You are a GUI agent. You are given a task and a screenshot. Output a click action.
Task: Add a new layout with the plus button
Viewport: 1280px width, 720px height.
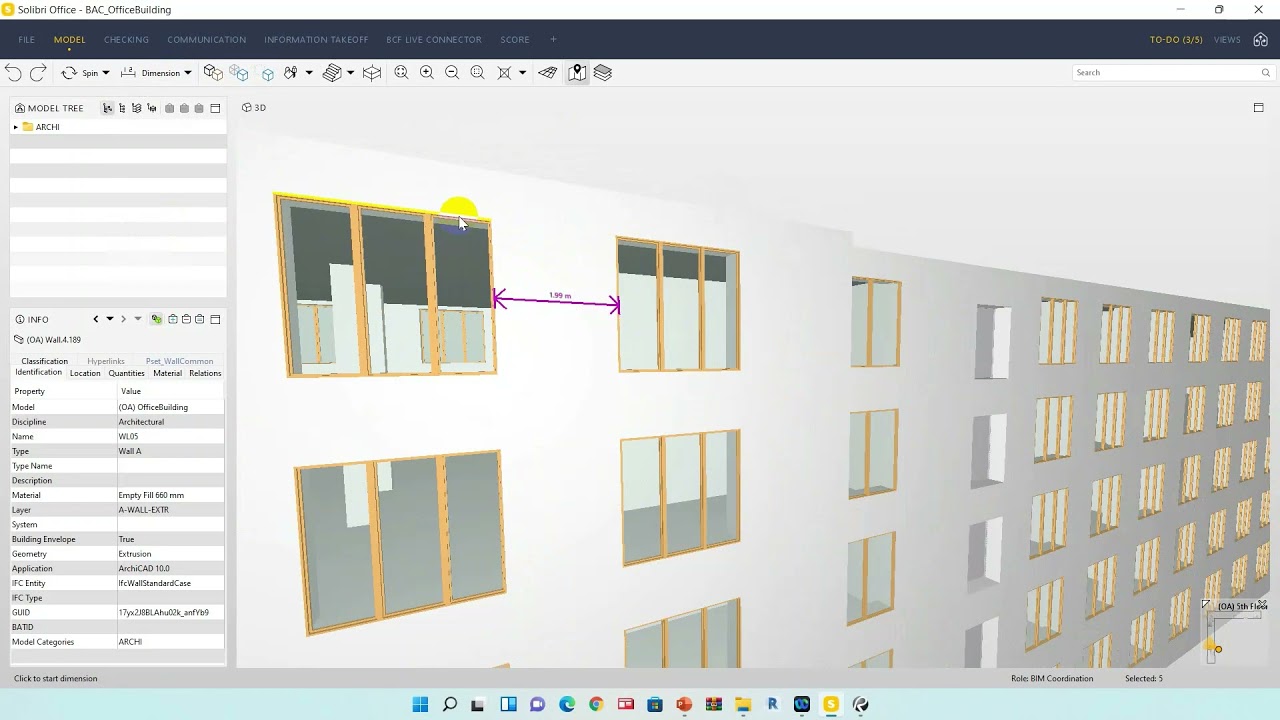tap(553, 40)
